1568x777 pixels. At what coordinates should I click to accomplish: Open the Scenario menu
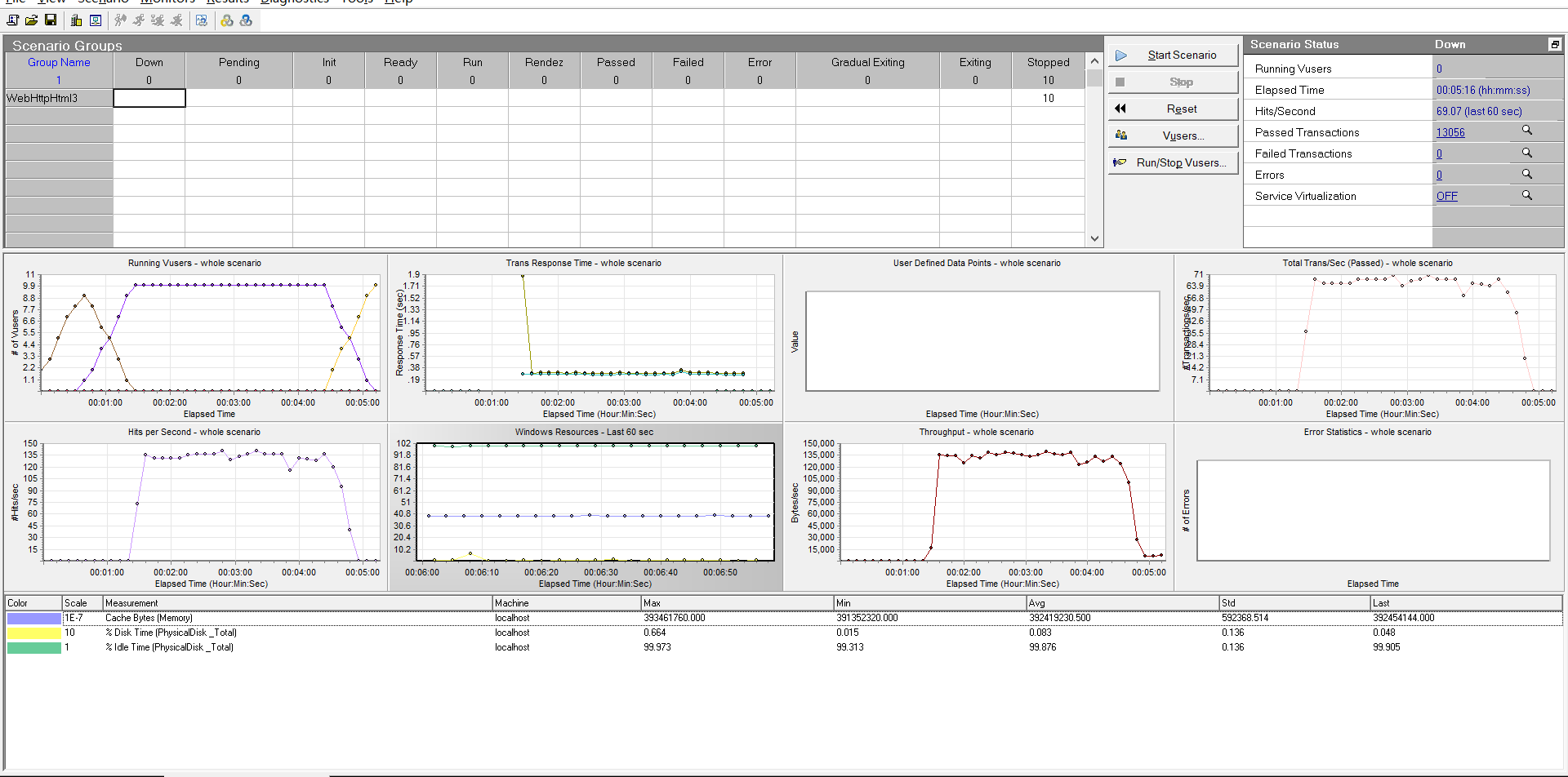pyautogui.click(x=103, y=2)
